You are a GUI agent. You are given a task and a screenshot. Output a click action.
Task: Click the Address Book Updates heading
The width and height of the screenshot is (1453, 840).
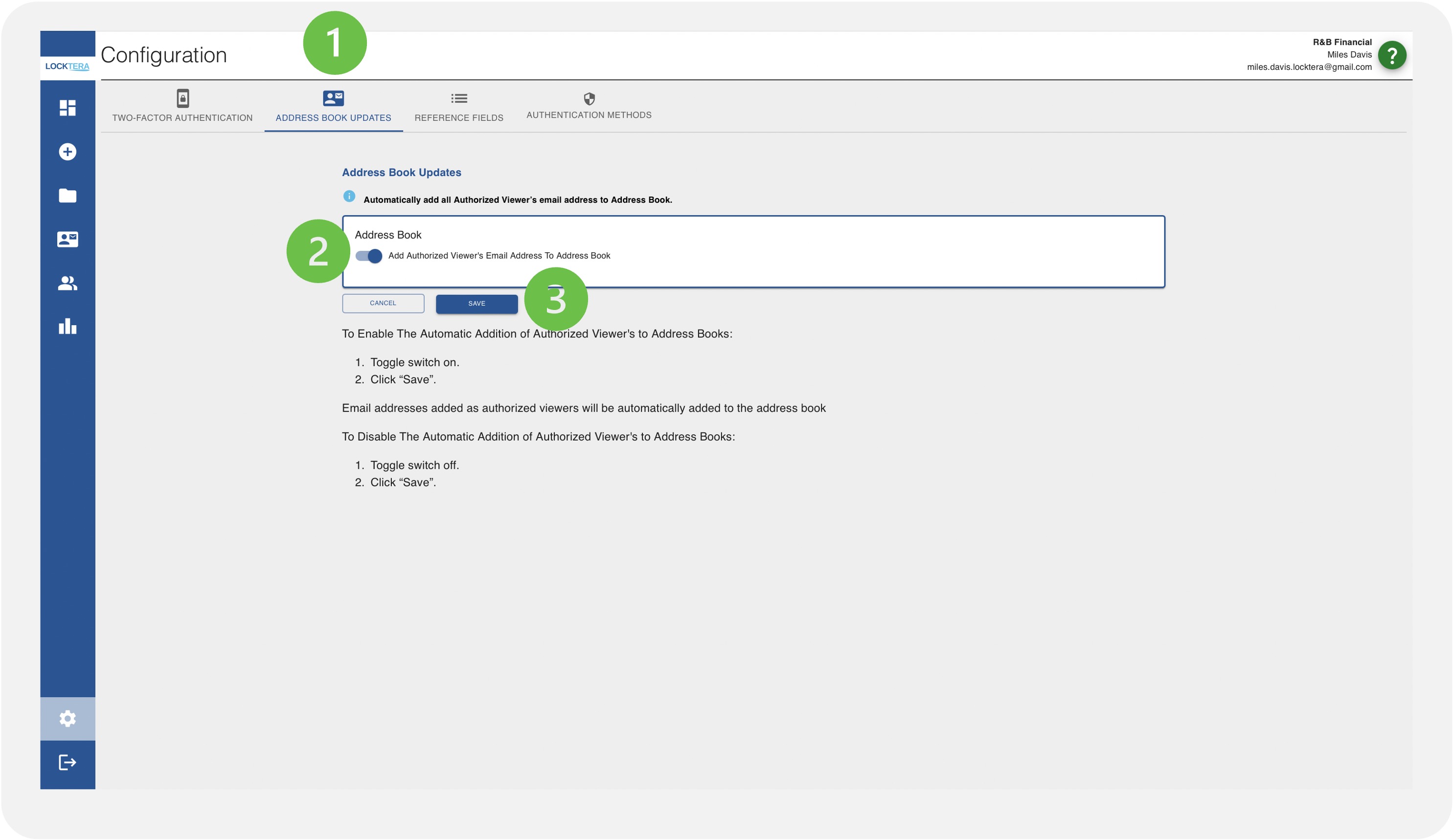[x=401, y=172]
